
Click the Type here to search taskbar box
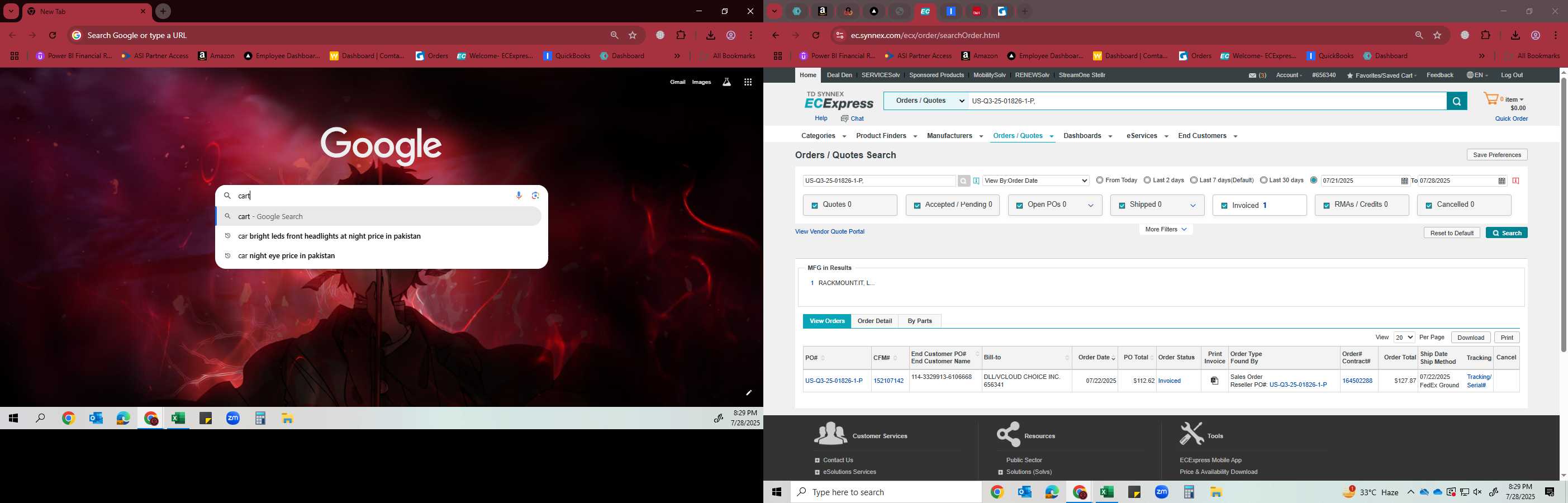pyautogui.click(x=886, y=492)
